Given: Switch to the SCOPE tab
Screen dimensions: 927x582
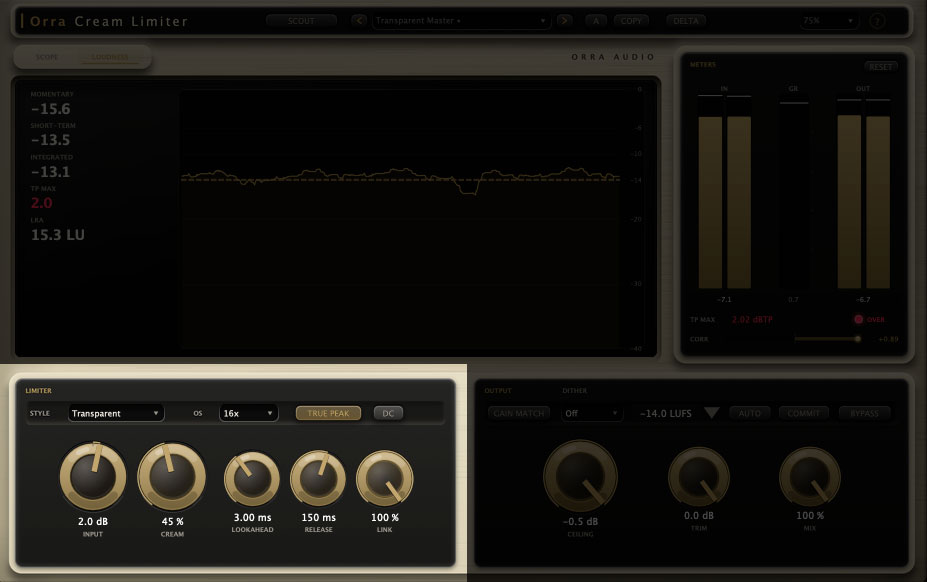Looking at the screenshot, I should click(47, 57).
